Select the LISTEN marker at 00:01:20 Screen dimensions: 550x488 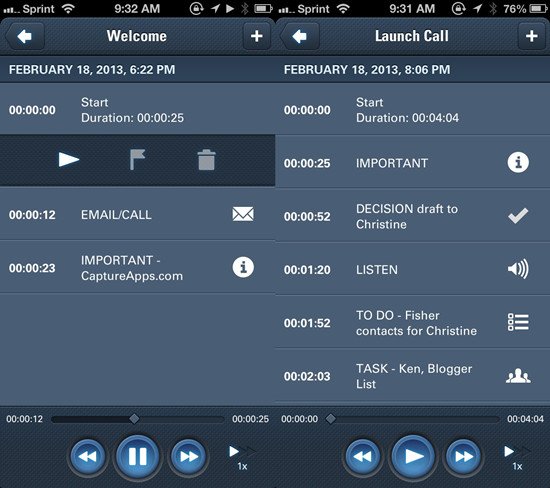412,269
